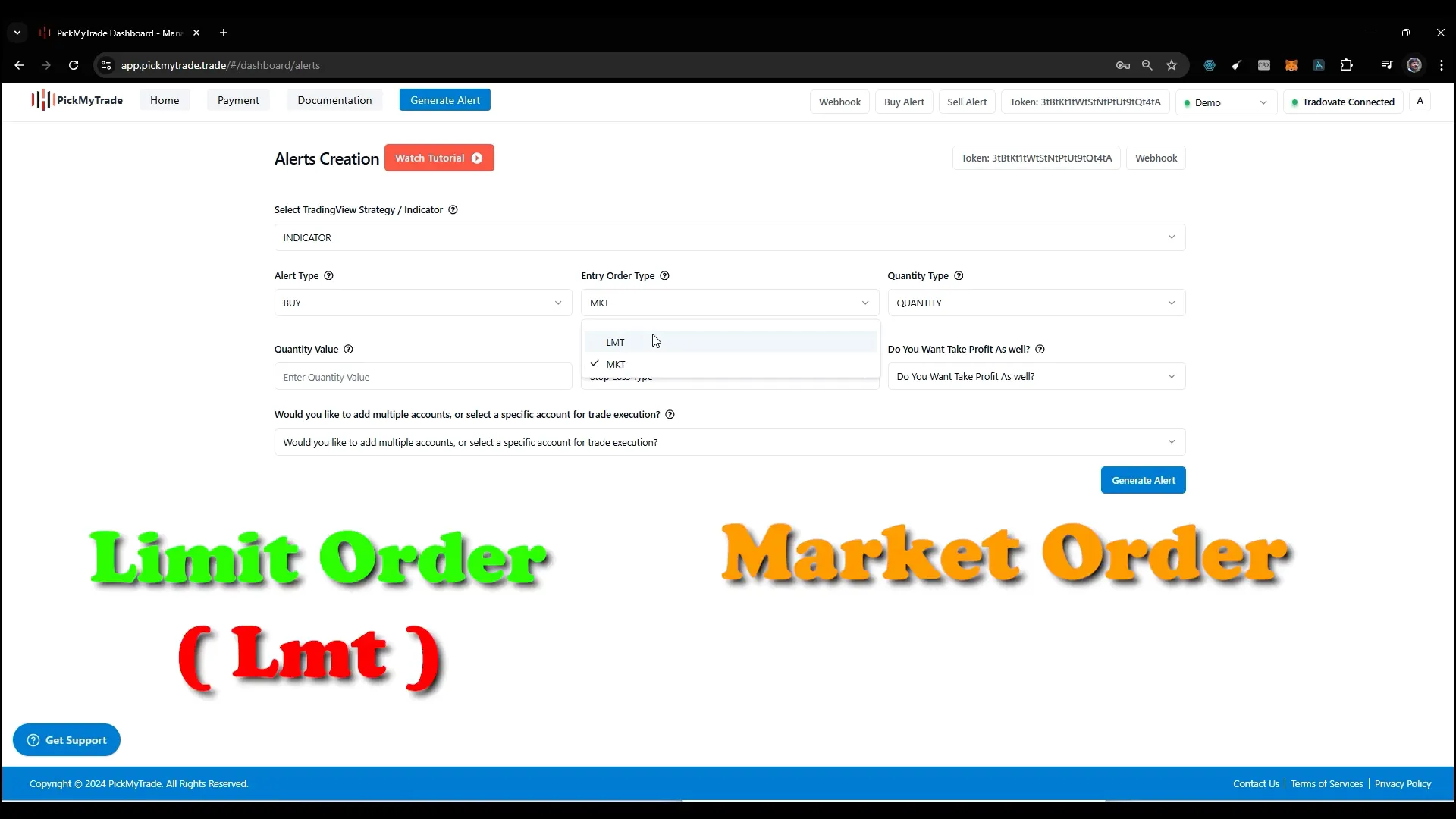Viewport: 1456px width, 819px height.
Task: Click the Generate Alert button
Action: pyautogui.click(x=1145, y=481)
